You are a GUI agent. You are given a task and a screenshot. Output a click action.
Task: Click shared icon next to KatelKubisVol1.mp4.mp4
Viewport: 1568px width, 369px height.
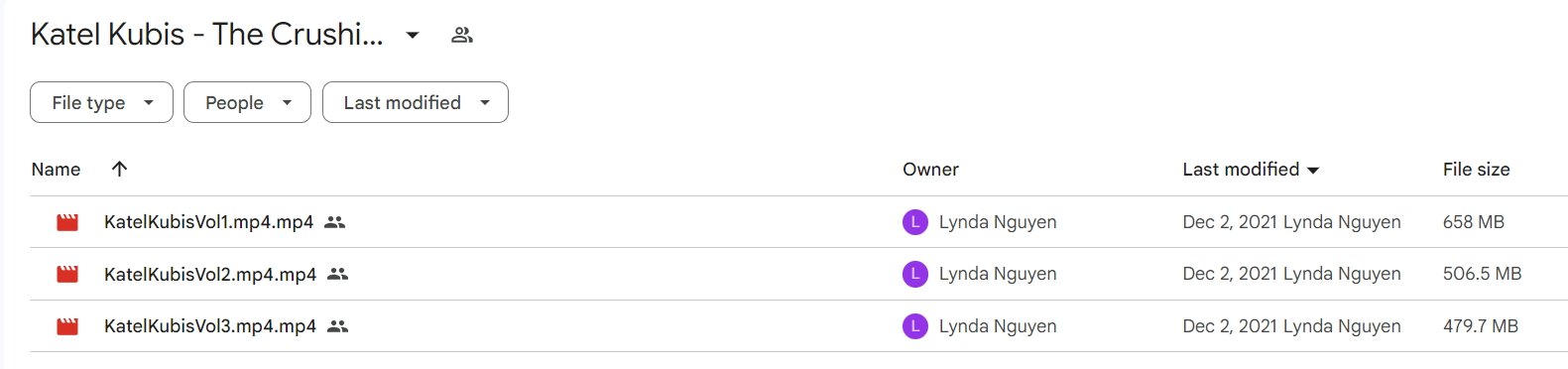(x=335, y=222)
